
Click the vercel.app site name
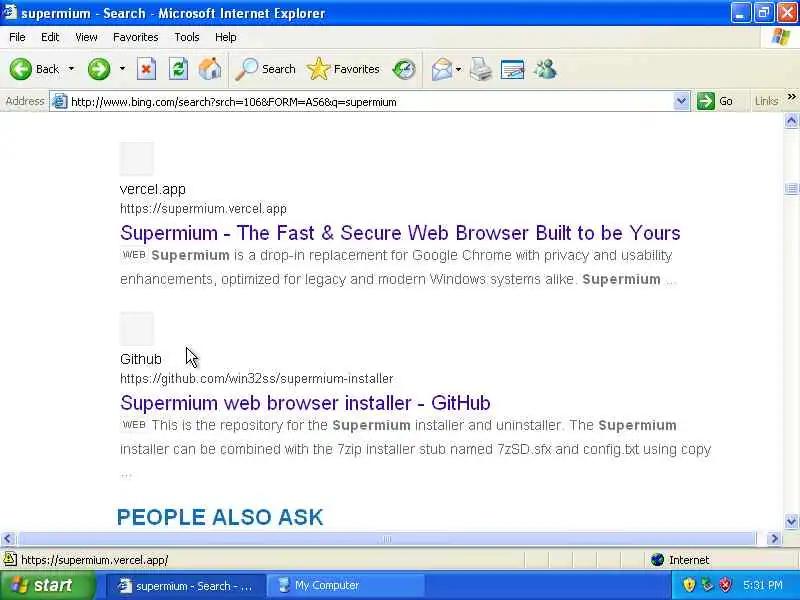click(153, 189)
